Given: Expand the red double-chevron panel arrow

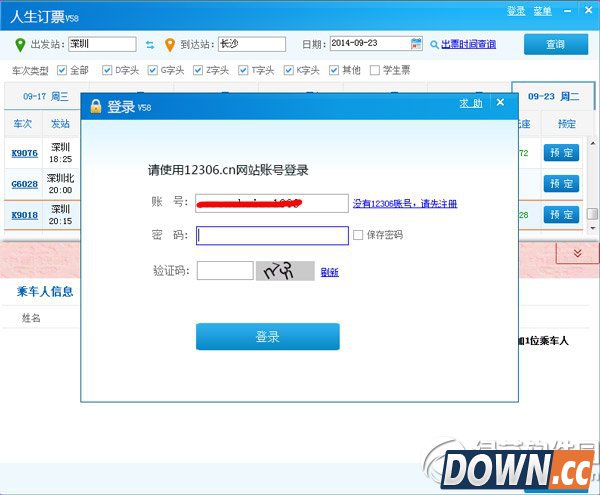Looking at the screenshot, I should coord(577,253).
